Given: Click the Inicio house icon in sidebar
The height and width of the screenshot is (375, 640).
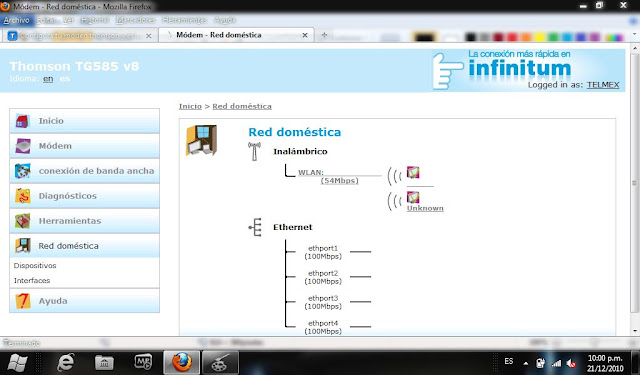Looking at the screenshot, I should (22, 121).
